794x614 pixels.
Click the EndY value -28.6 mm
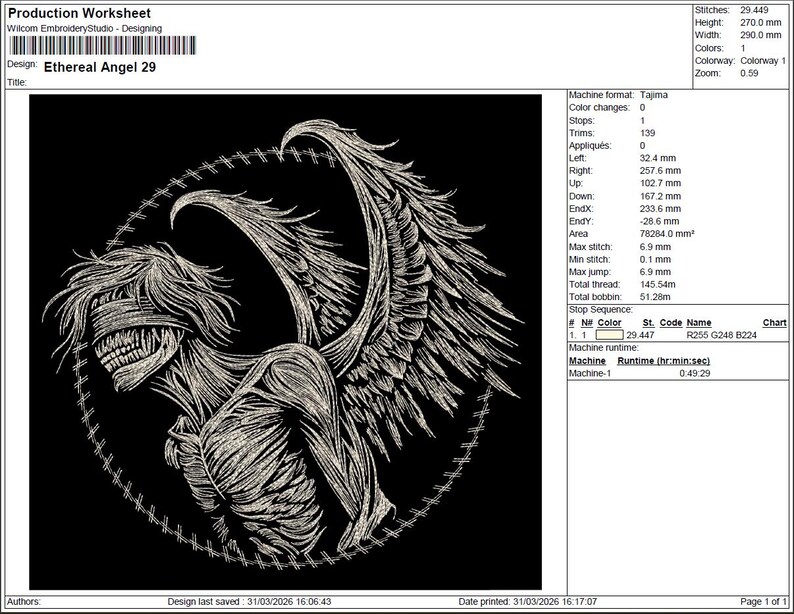tap(659, 222)
